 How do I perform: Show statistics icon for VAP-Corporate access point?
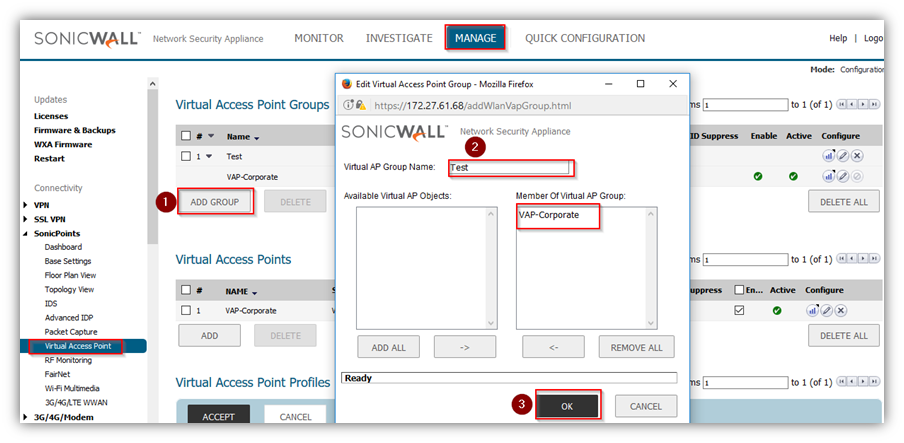point(814,311)
